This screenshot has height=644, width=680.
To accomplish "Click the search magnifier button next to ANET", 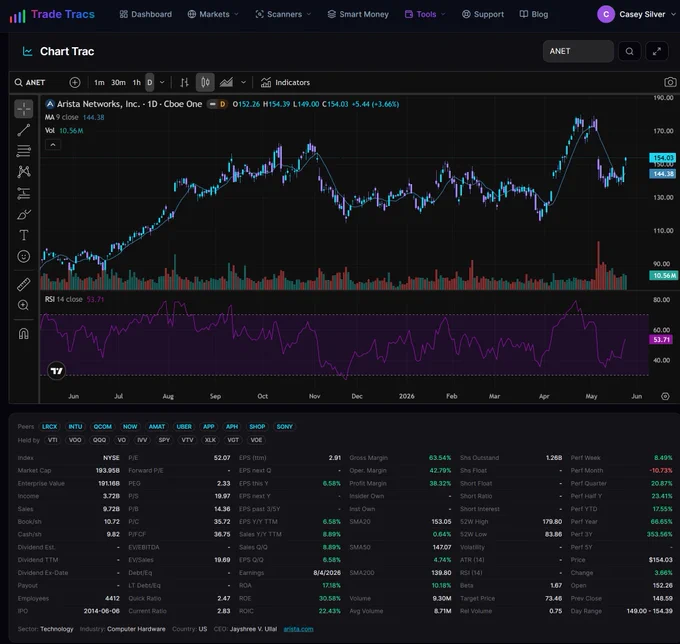I will pos(629,51).
